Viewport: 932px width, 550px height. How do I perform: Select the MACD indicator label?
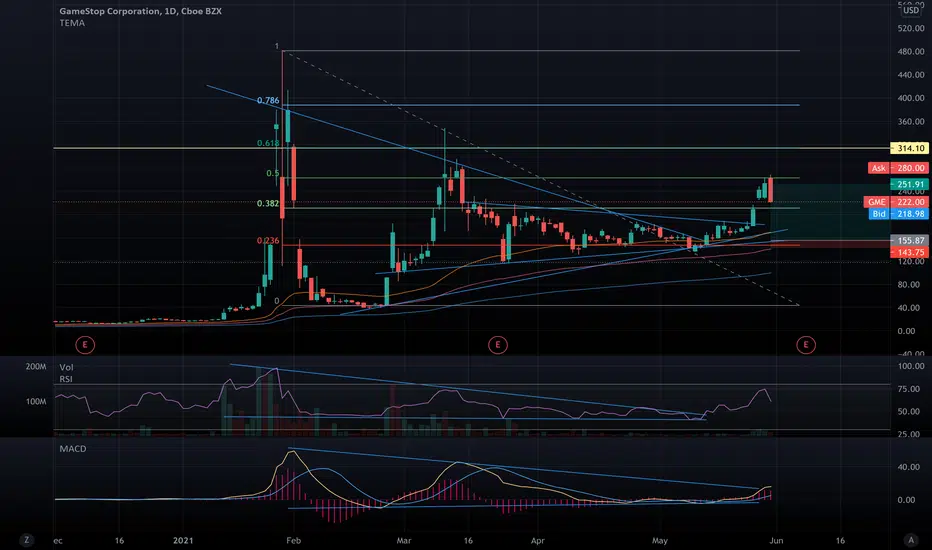[x=73, y=448]
